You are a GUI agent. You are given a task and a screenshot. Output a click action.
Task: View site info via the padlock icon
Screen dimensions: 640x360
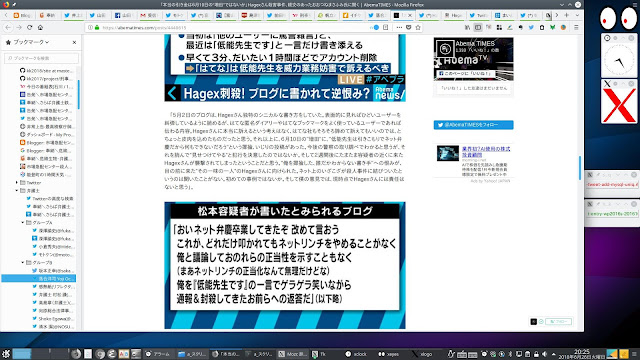(x=97, y=28)
